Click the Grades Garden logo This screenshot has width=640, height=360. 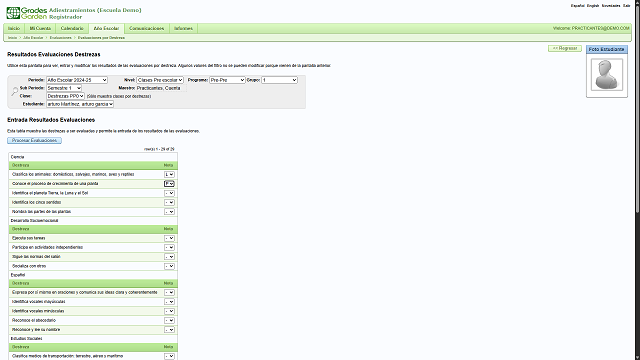tap(27, 13)
